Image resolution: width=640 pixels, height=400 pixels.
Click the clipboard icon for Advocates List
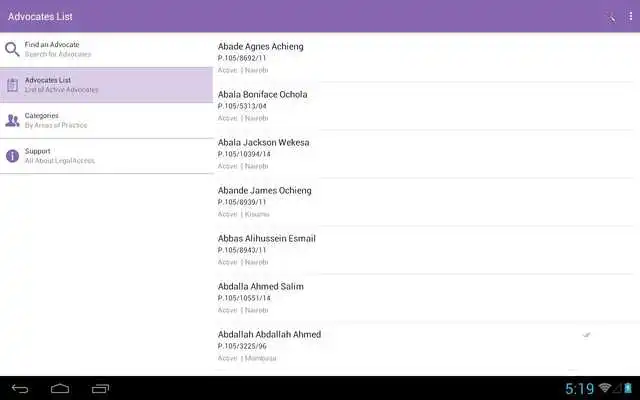click(13, 85)
